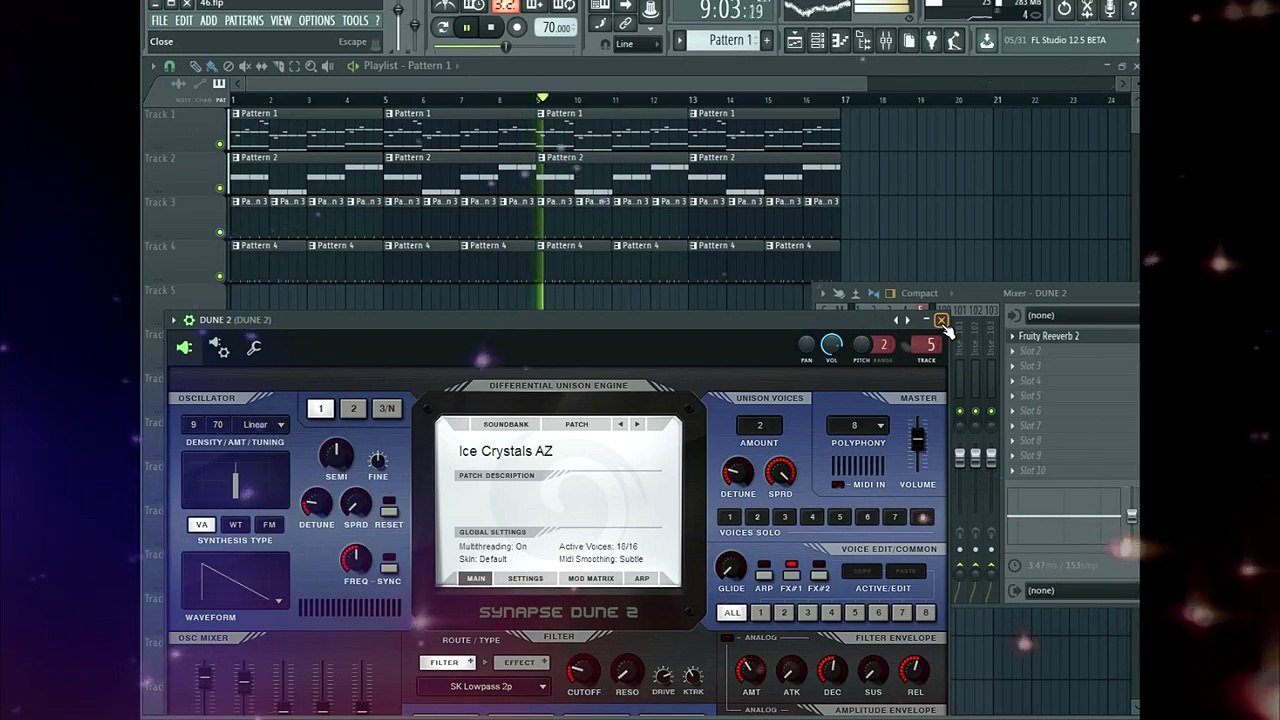1280x720 pixels.
Task: Open the plugin picker plug icon
Action: 931,40
